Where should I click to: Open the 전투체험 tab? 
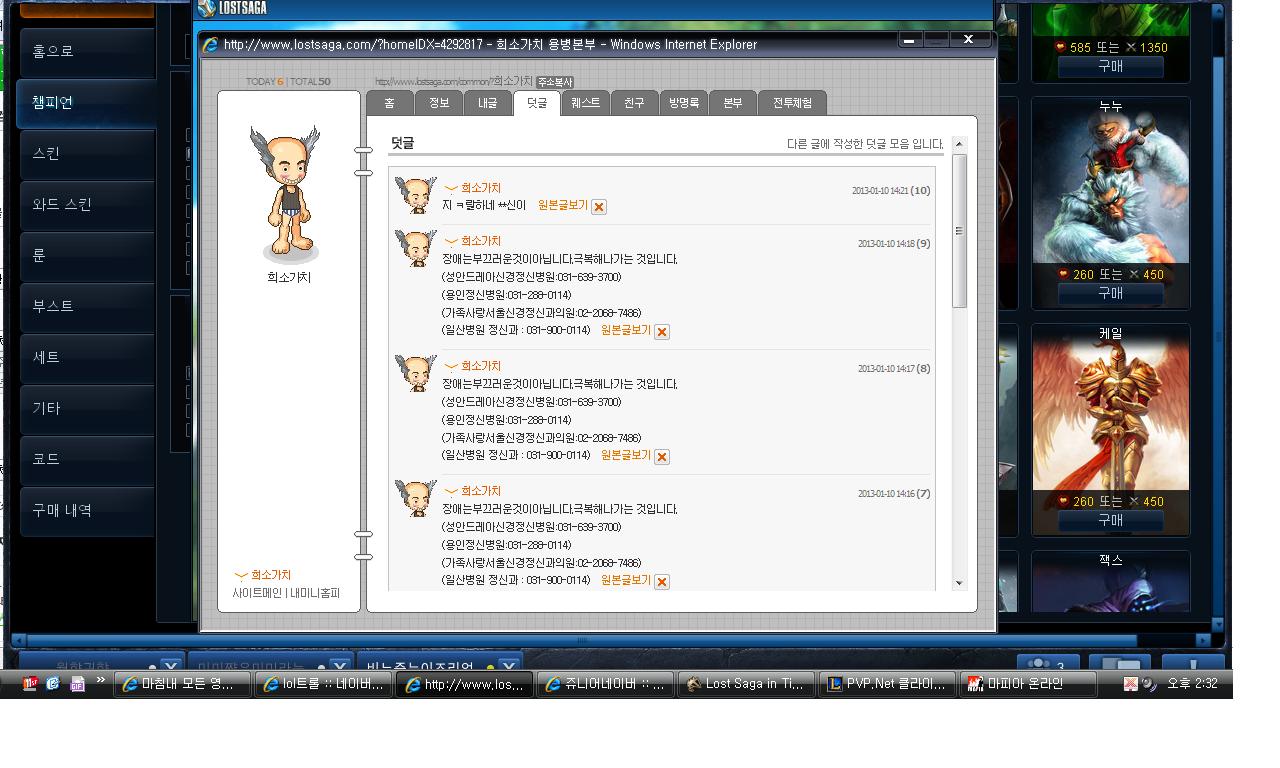792,103
